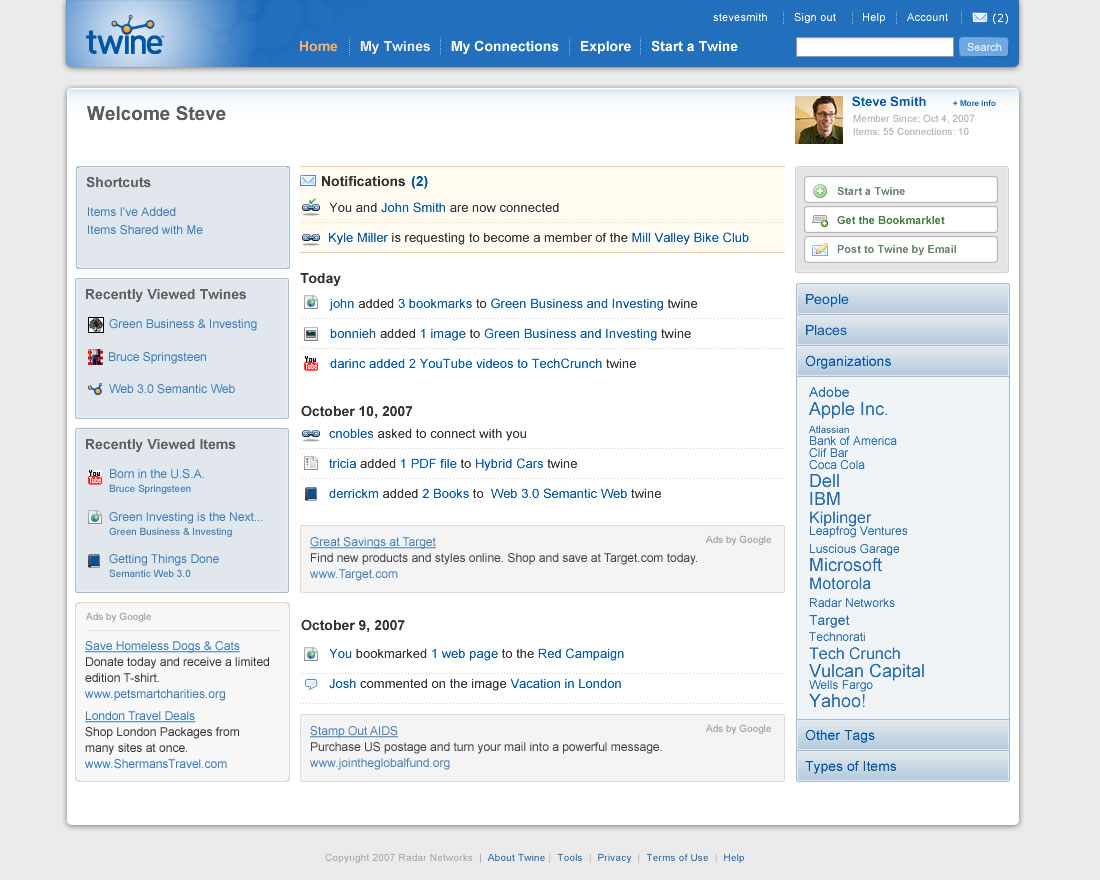The height and width of the screenshot is (880, 1100).
Task: Click Get the Bookmarklet button
Action: click(901, 220)
